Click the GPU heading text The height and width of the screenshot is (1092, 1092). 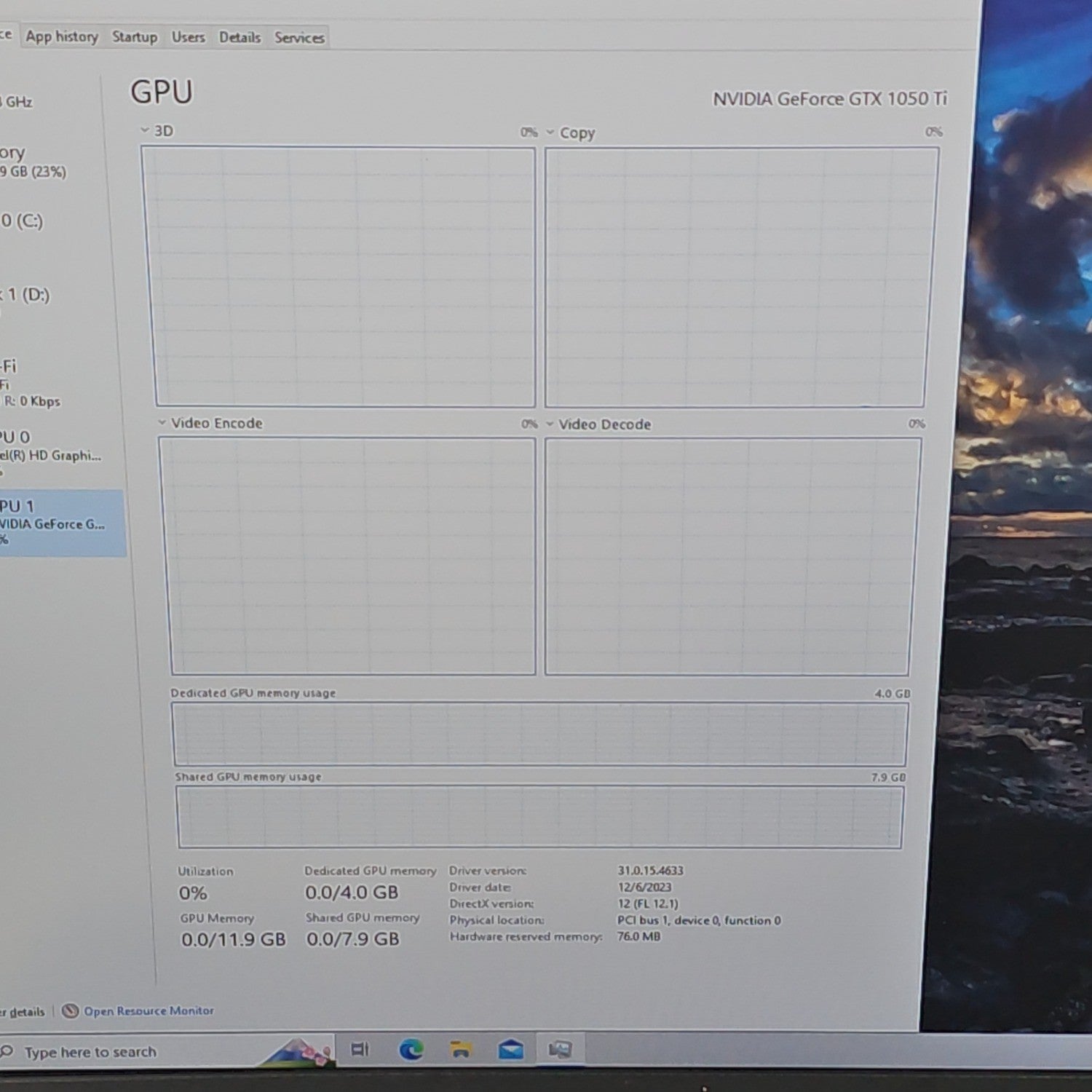coord(162,92)
